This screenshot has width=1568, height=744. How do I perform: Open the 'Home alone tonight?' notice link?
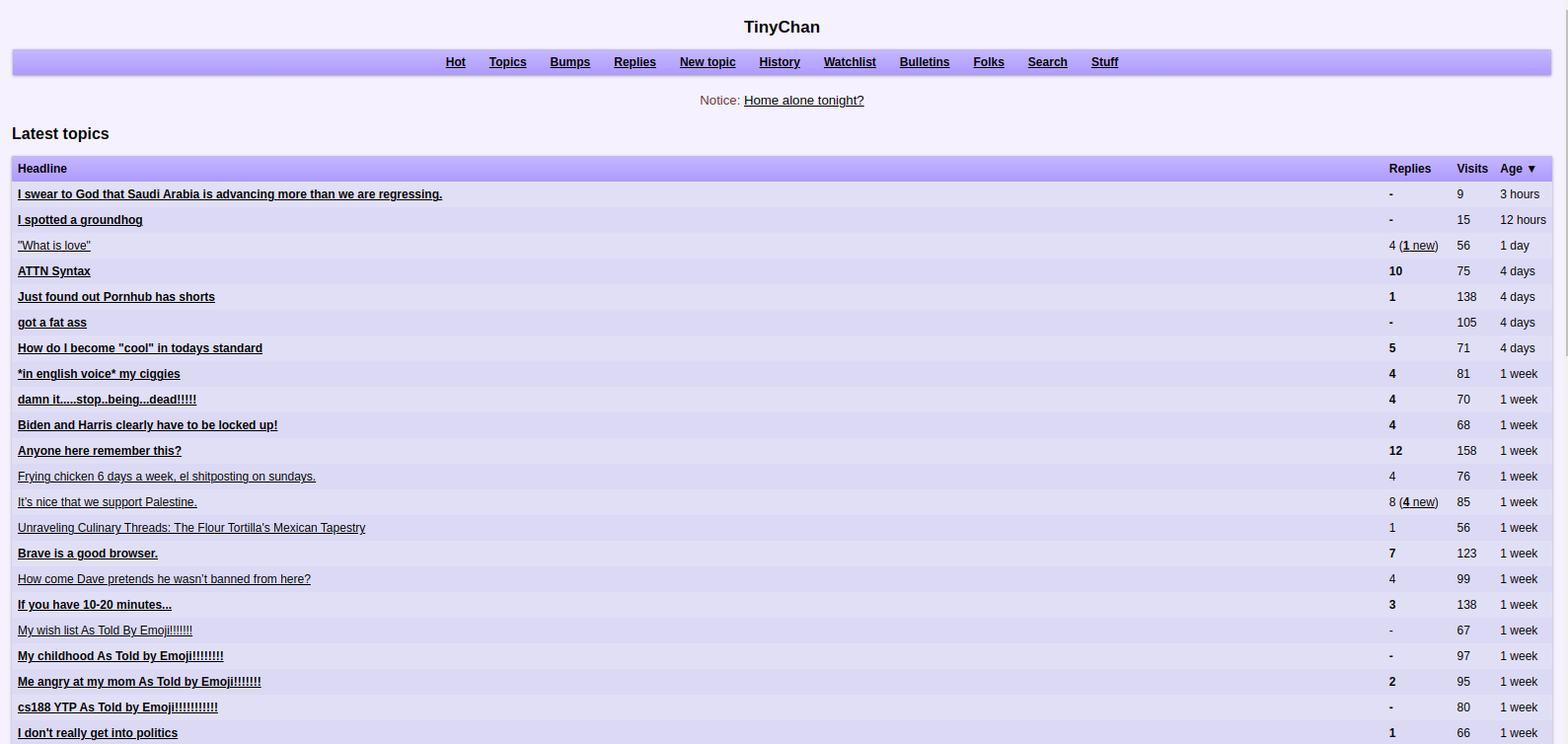coord(803,101)
